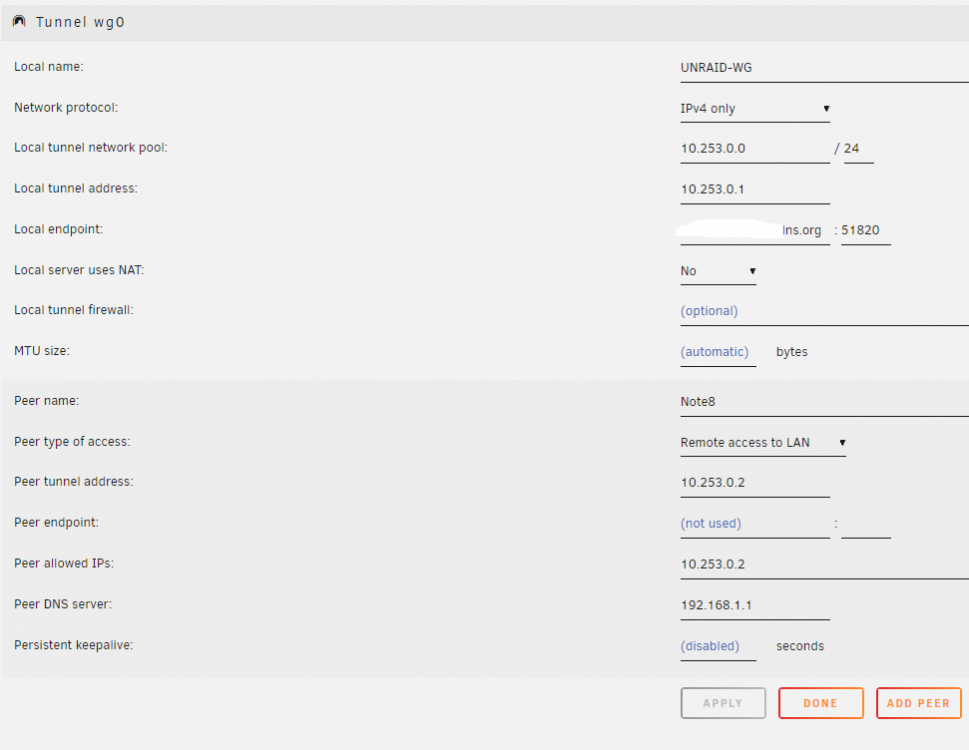This screenshot has height=750, width=969.
Task: Click the Peer endpoint port field
Action: click(x=865, y=524)
